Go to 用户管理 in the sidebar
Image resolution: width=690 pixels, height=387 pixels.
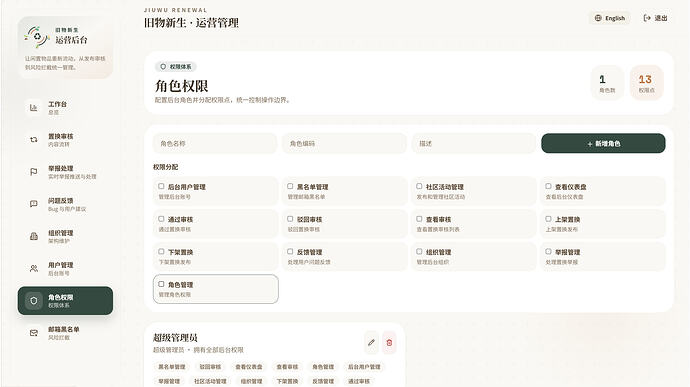[x=65, y=269]
